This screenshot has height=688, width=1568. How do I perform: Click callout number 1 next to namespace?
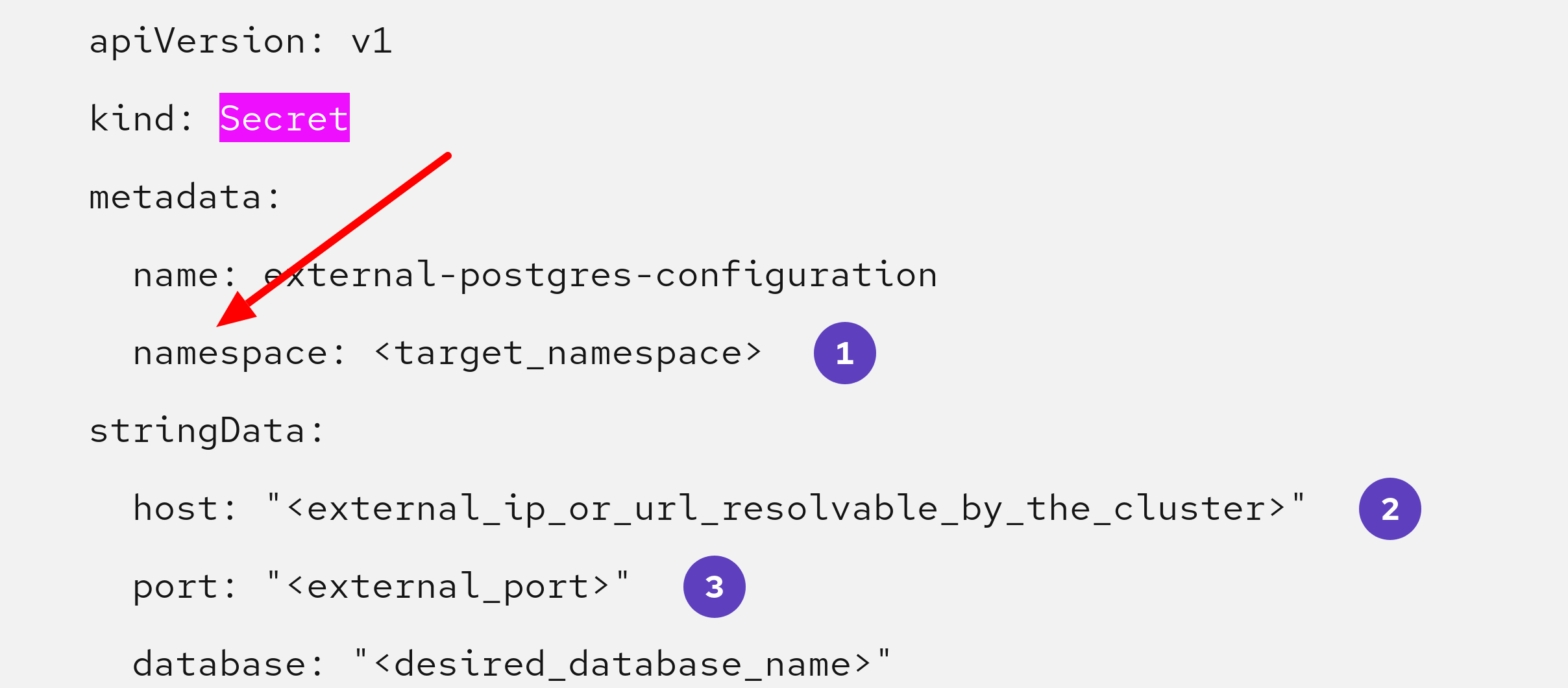844,353
